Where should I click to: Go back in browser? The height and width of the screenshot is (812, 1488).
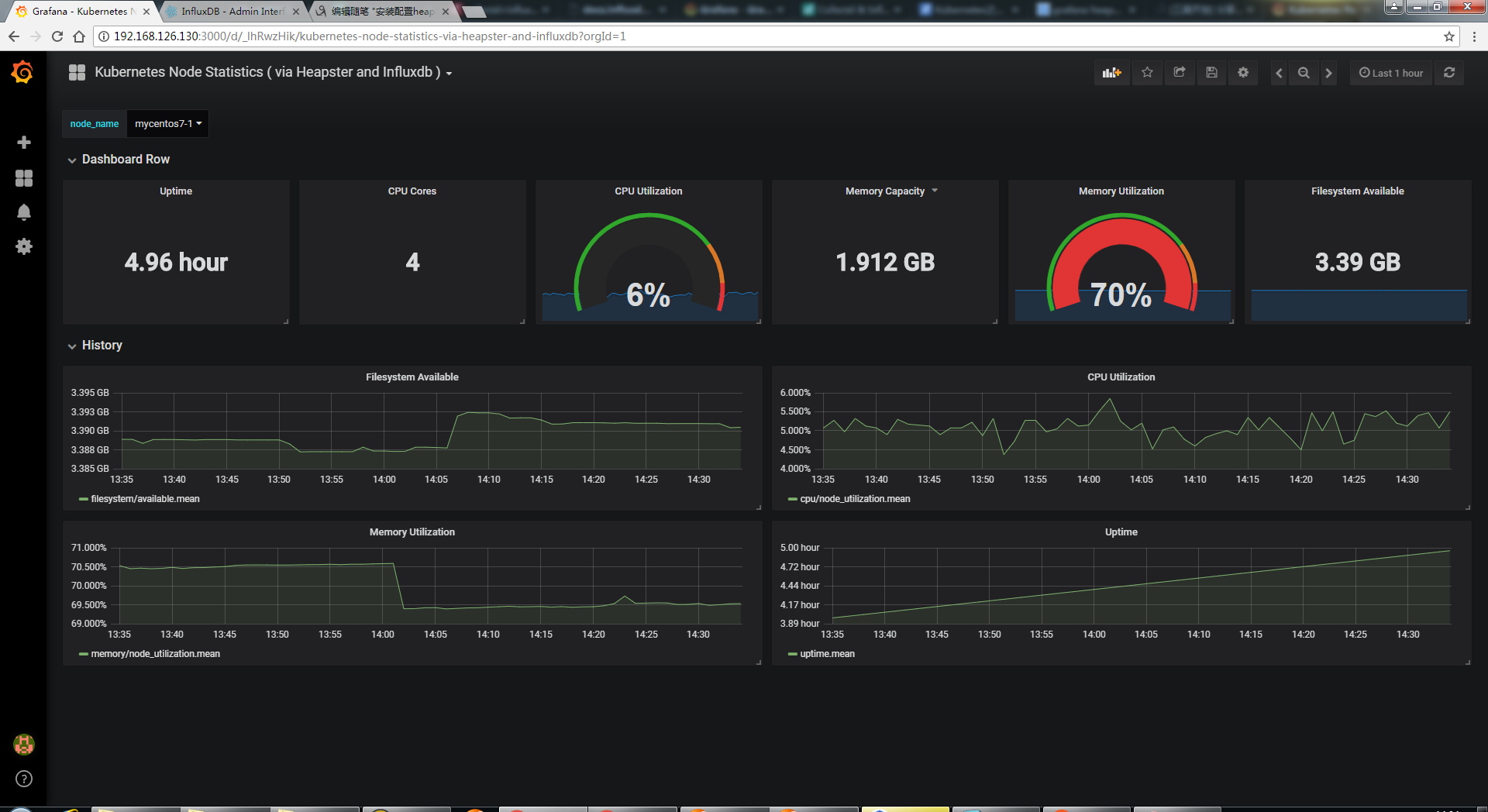coord(13,36)
